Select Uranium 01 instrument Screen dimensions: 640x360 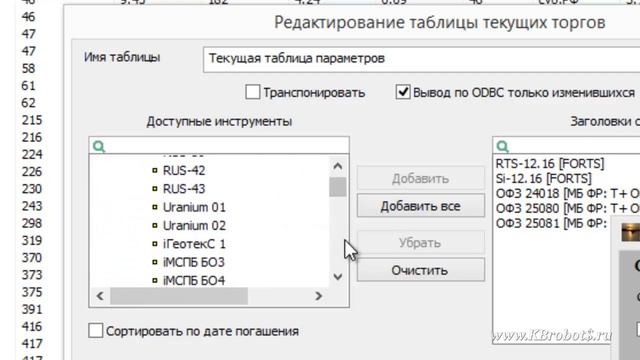coord(194,207)
